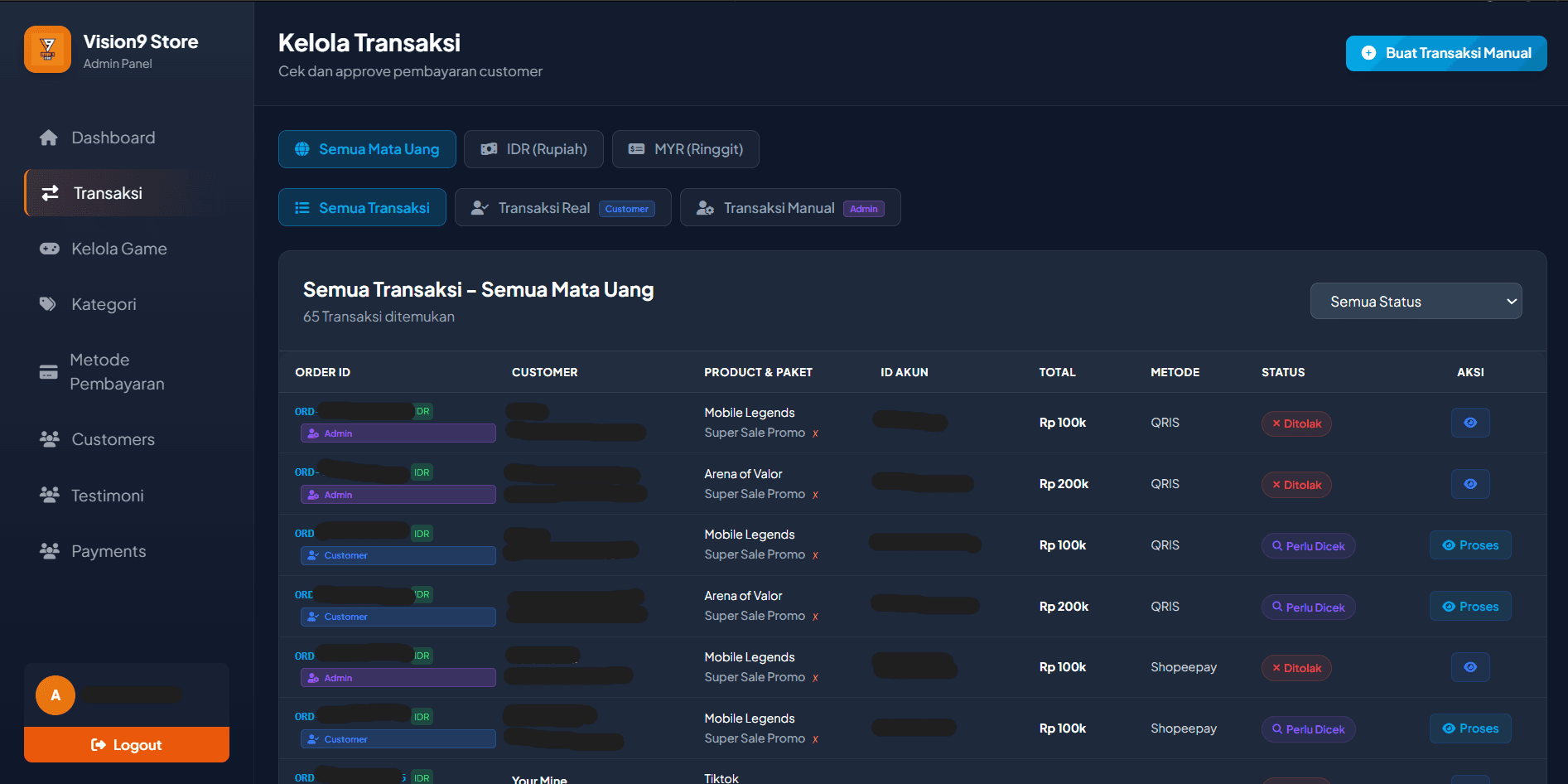
Task: Click the ORDER ID column header
Action: pos(323,372)
